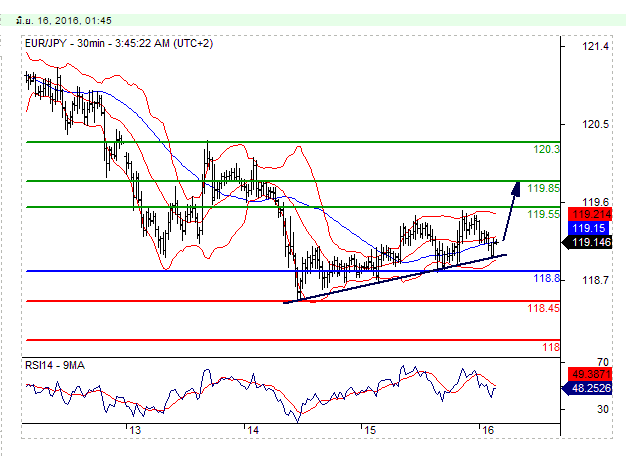The width and height of the screenshot is (626, 457).
Task: Click the green resistance label 120.3
Action: tap(547, 149)
